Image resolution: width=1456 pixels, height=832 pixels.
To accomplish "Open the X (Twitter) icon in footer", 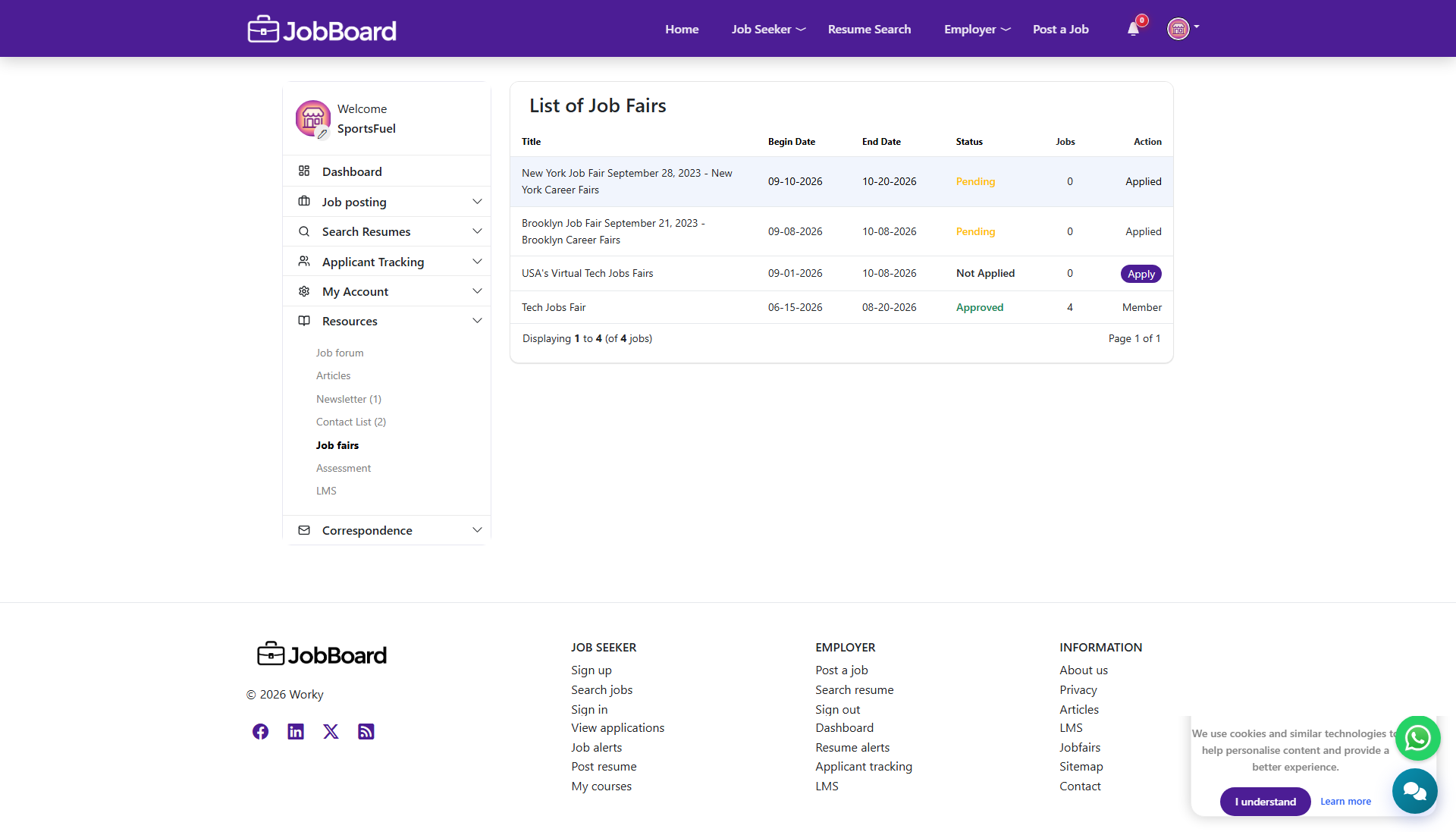I will [331, 731].
